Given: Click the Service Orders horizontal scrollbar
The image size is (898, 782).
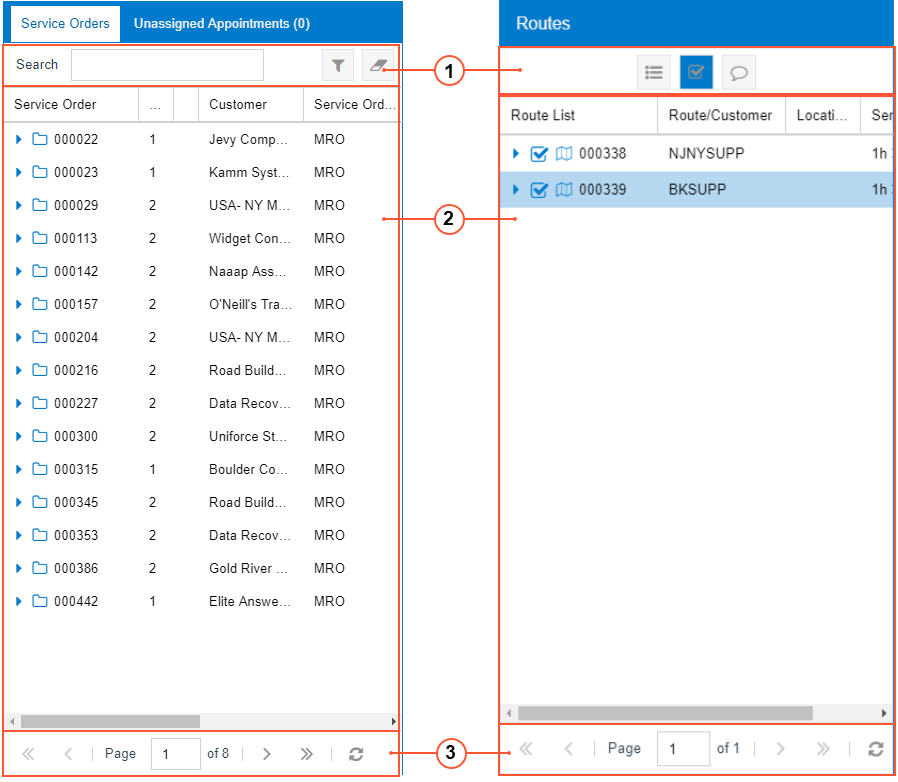Looking at the screenshot, I should point(110,721).
